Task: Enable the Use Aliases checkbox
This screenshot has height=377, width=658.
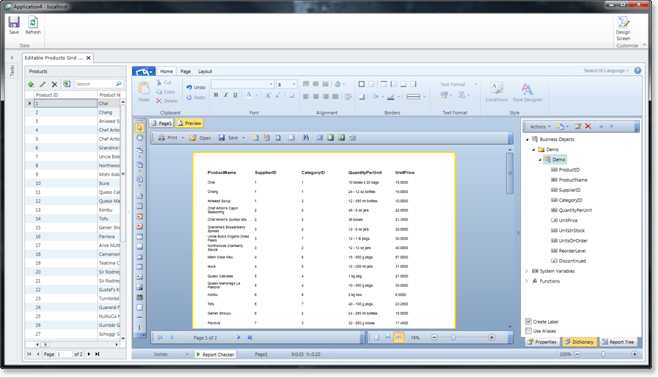Action: coord(528,330)
